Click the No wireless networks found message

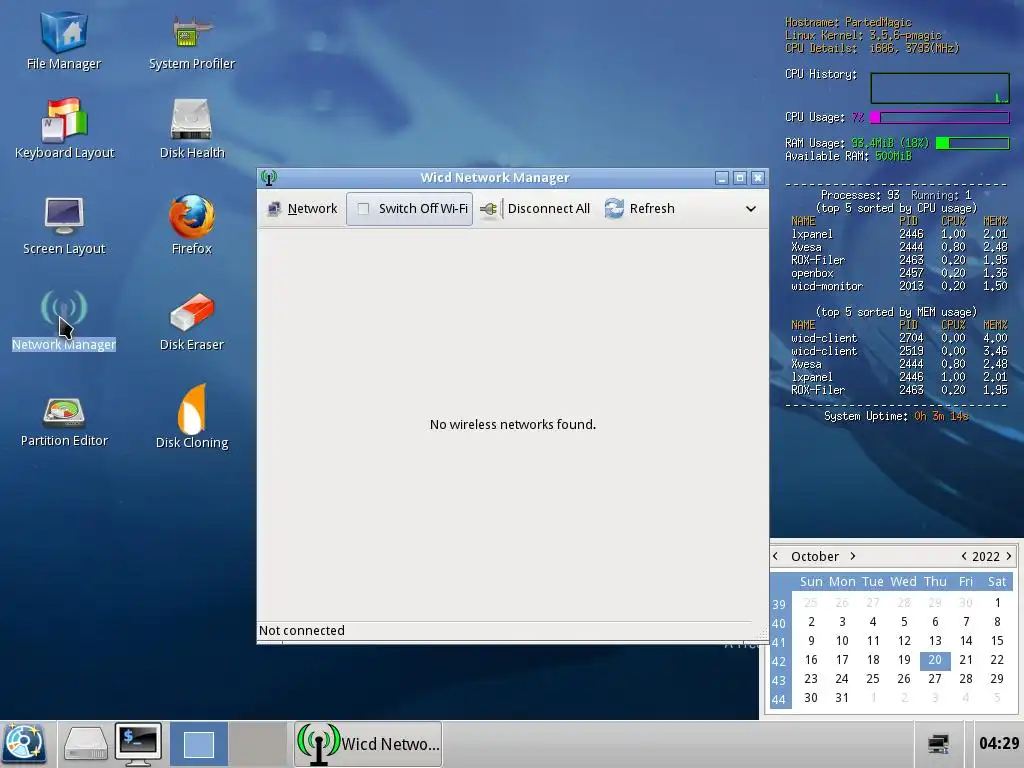(513, 424)
